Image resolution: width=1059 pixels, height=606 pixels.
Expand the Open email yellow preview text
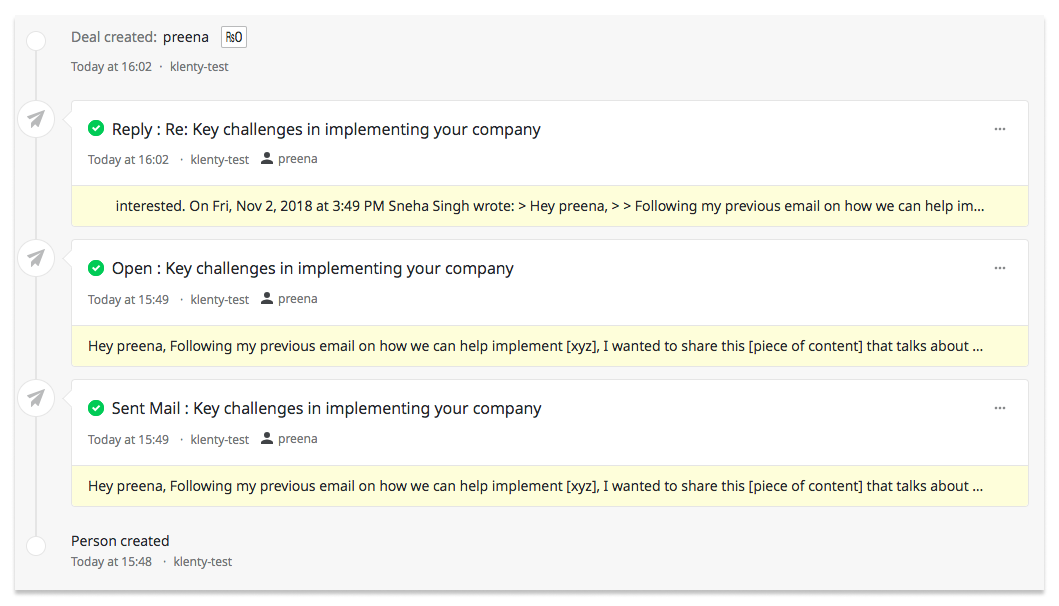(x=535, y=346)
